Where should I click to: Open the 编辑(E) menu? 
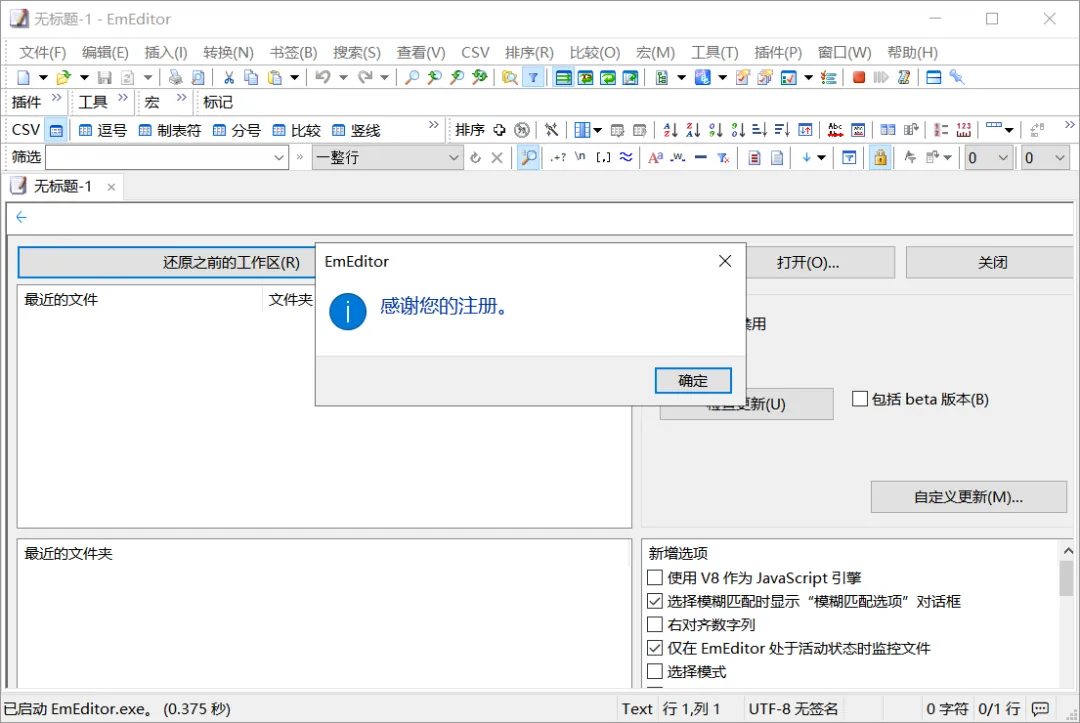point(105,52)
